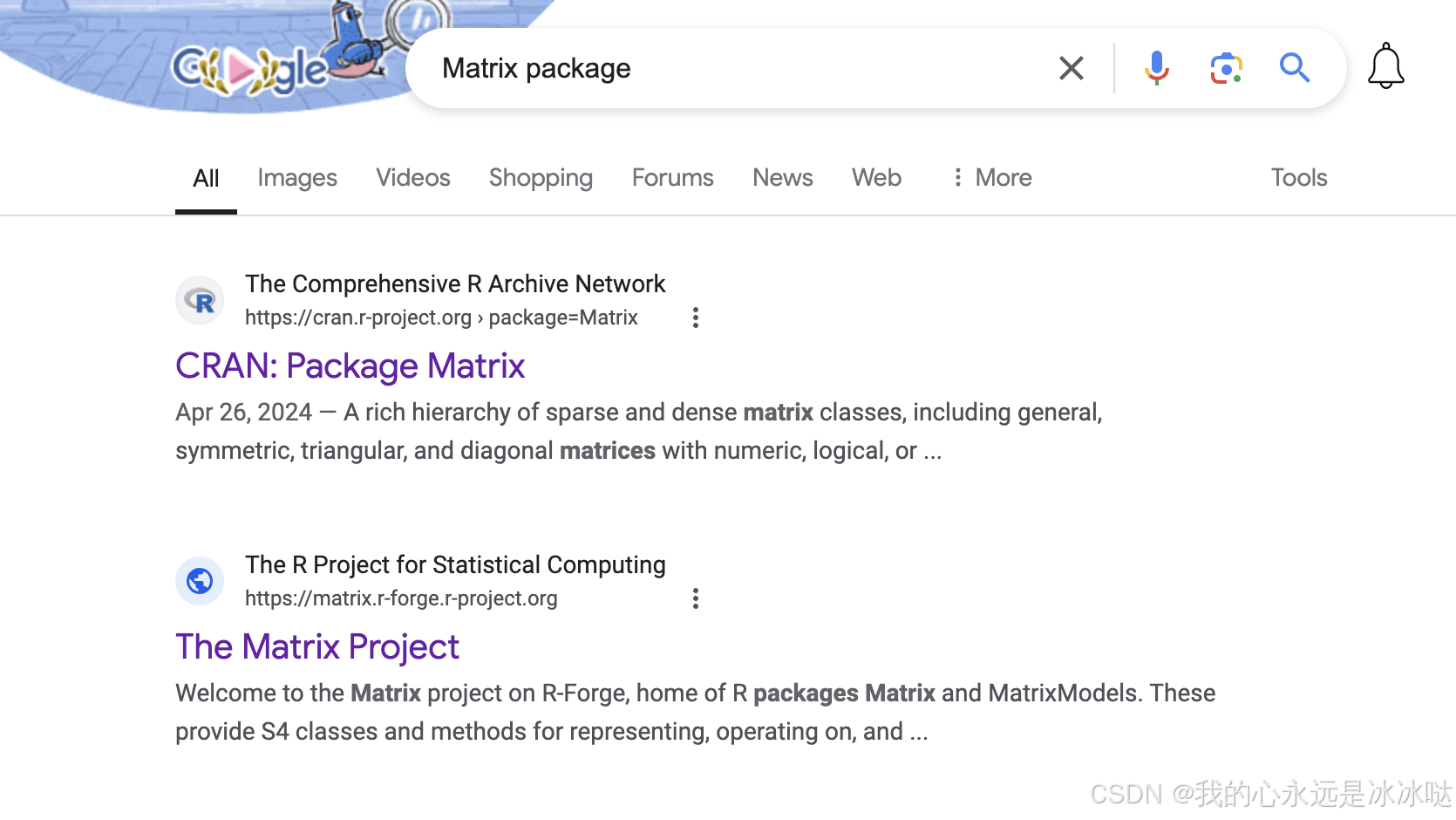The width and height of the screenshot is (1456, 820).
Task: Open Google Lens image search
Action: pyautogui.click(x=1226, y=68)
